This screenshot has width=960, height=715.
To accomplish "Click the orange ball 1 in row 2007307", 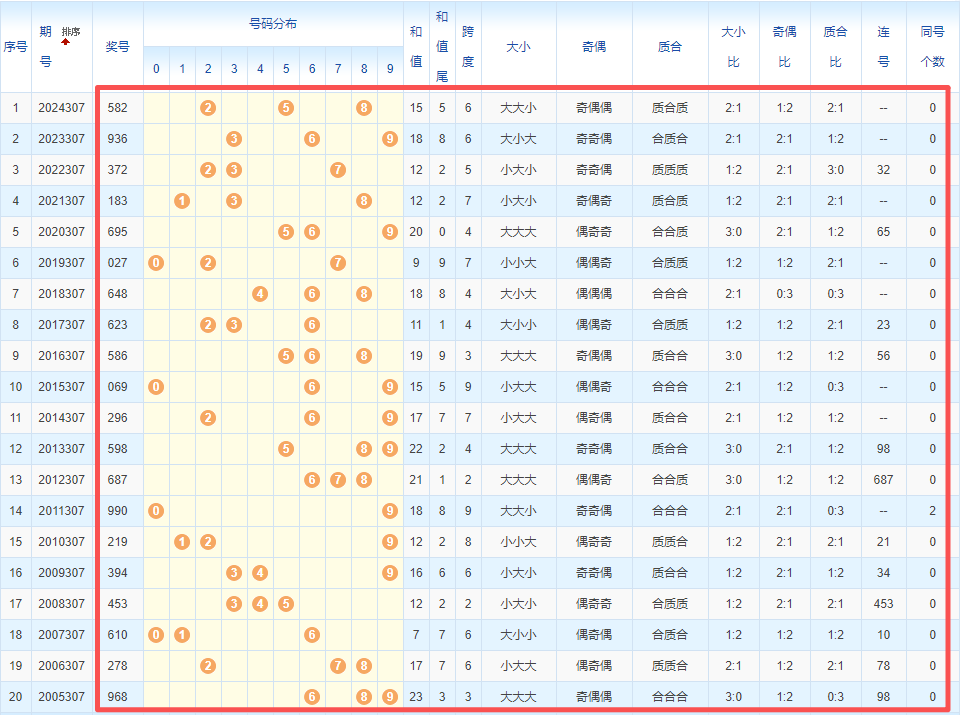I will coord(182,635).
